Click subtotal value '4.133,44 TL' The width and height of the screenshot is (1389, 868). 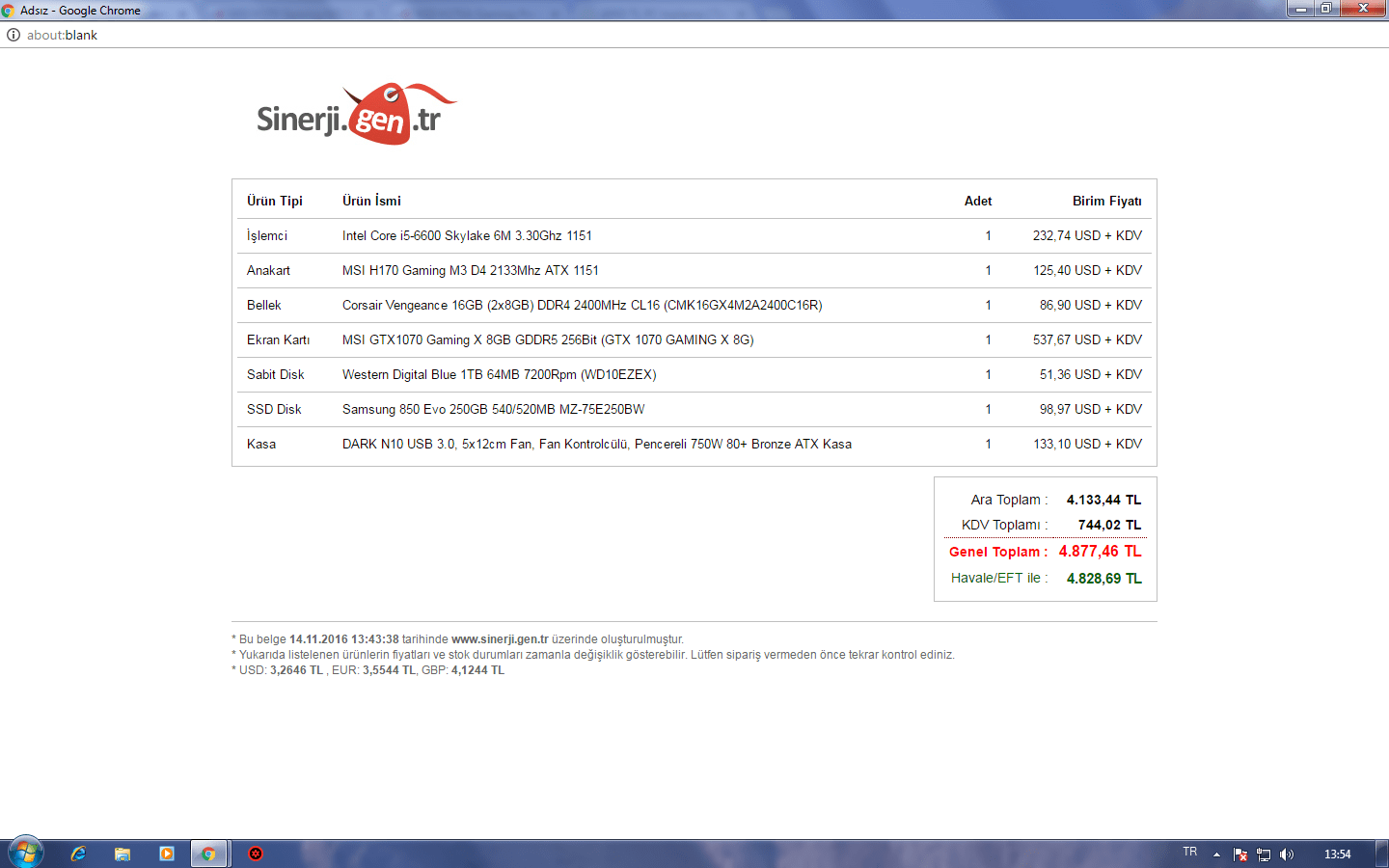click(1103, 500)
